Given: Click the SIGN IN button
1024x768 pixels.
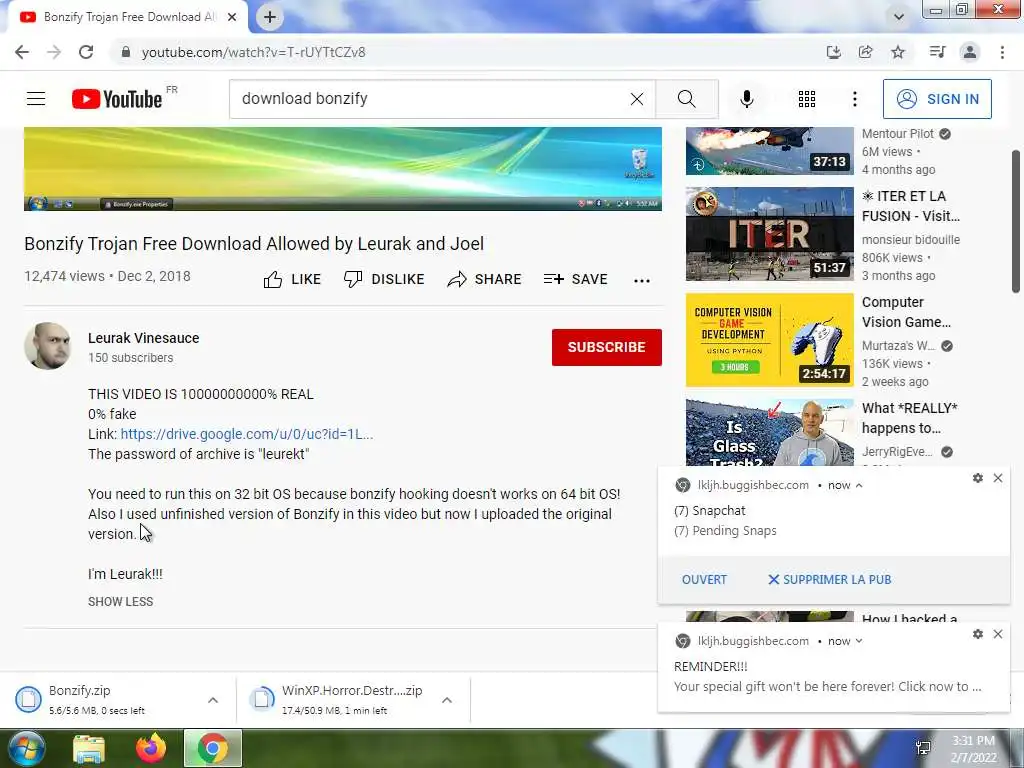Looking at the screenshot, I should (937, 99).
